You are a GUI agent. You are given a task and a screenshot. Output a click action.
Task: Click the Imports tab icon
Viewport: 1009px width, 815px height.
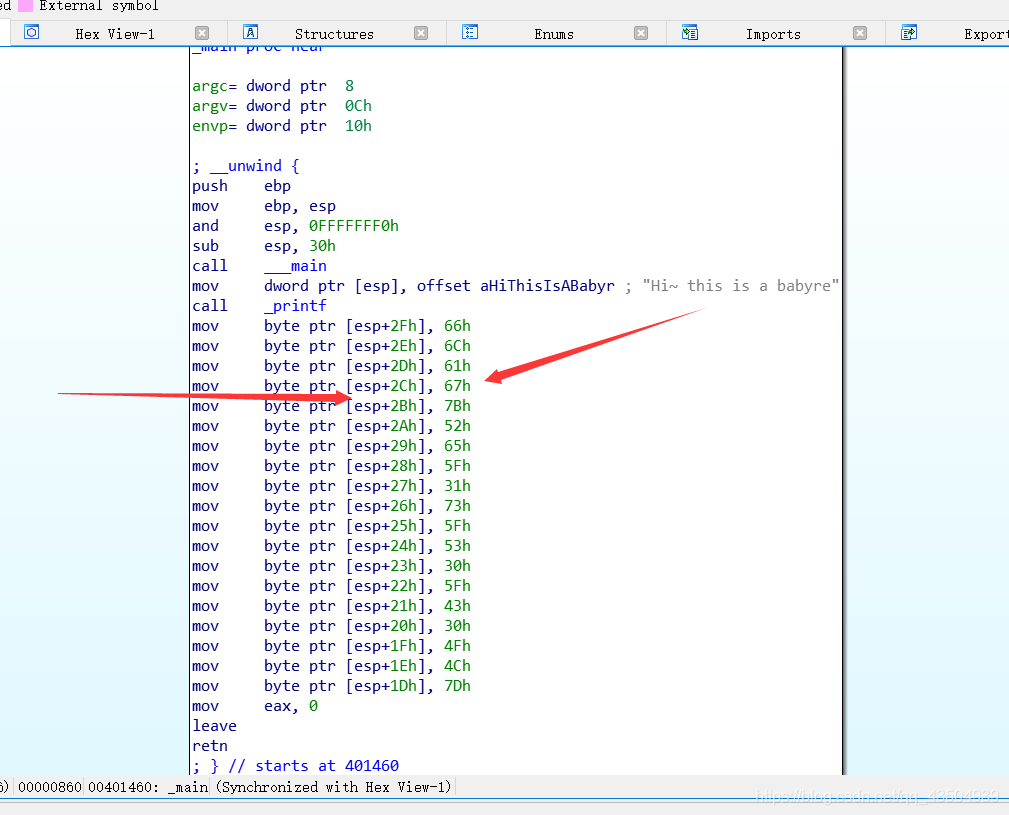[690, 32]
